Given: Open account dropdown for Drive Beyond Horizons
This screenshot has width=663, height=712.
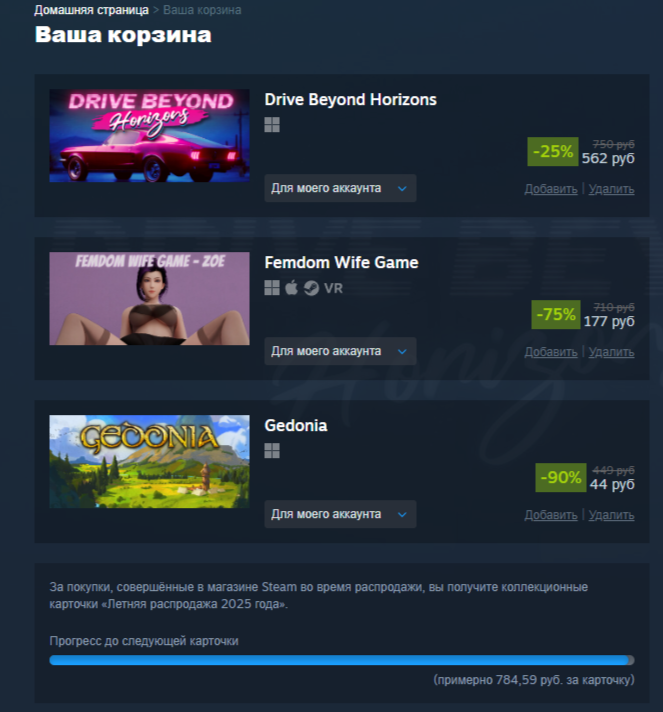Looking at the screenshot, I should click(340, 188).
